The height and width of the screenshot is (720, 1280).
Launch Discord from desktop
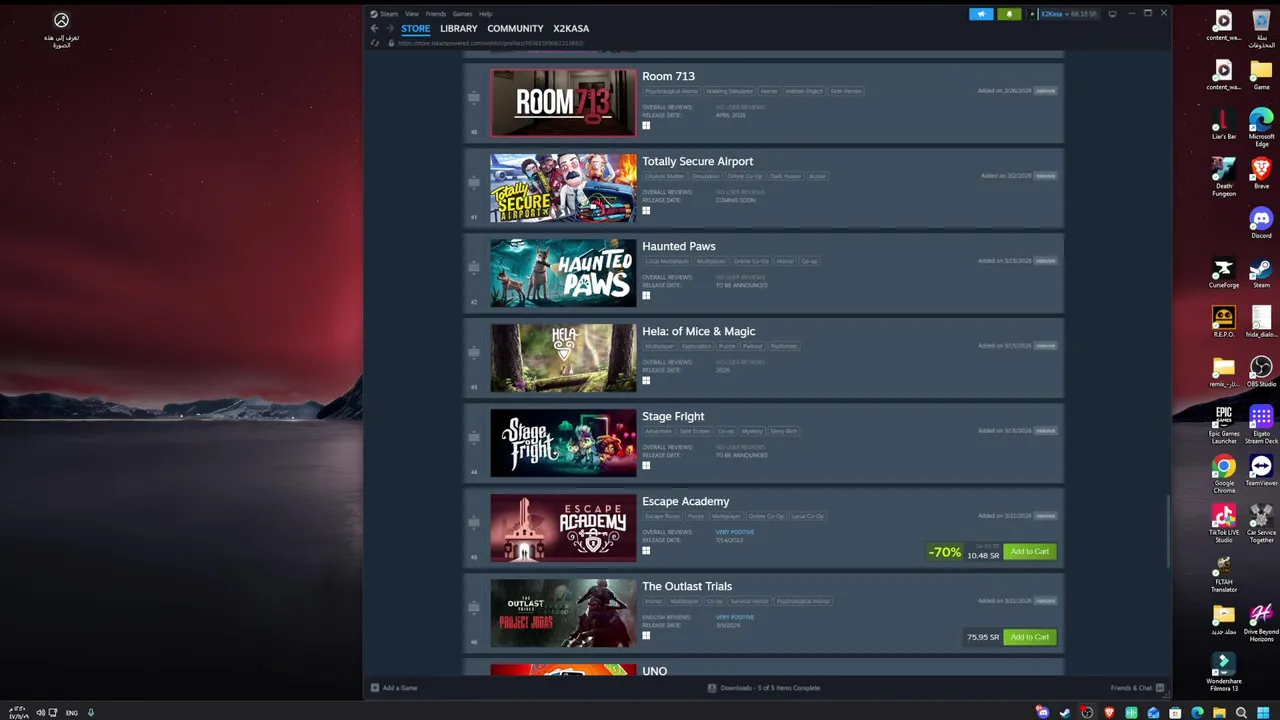pyautogui.click(x=1261, y=223)
